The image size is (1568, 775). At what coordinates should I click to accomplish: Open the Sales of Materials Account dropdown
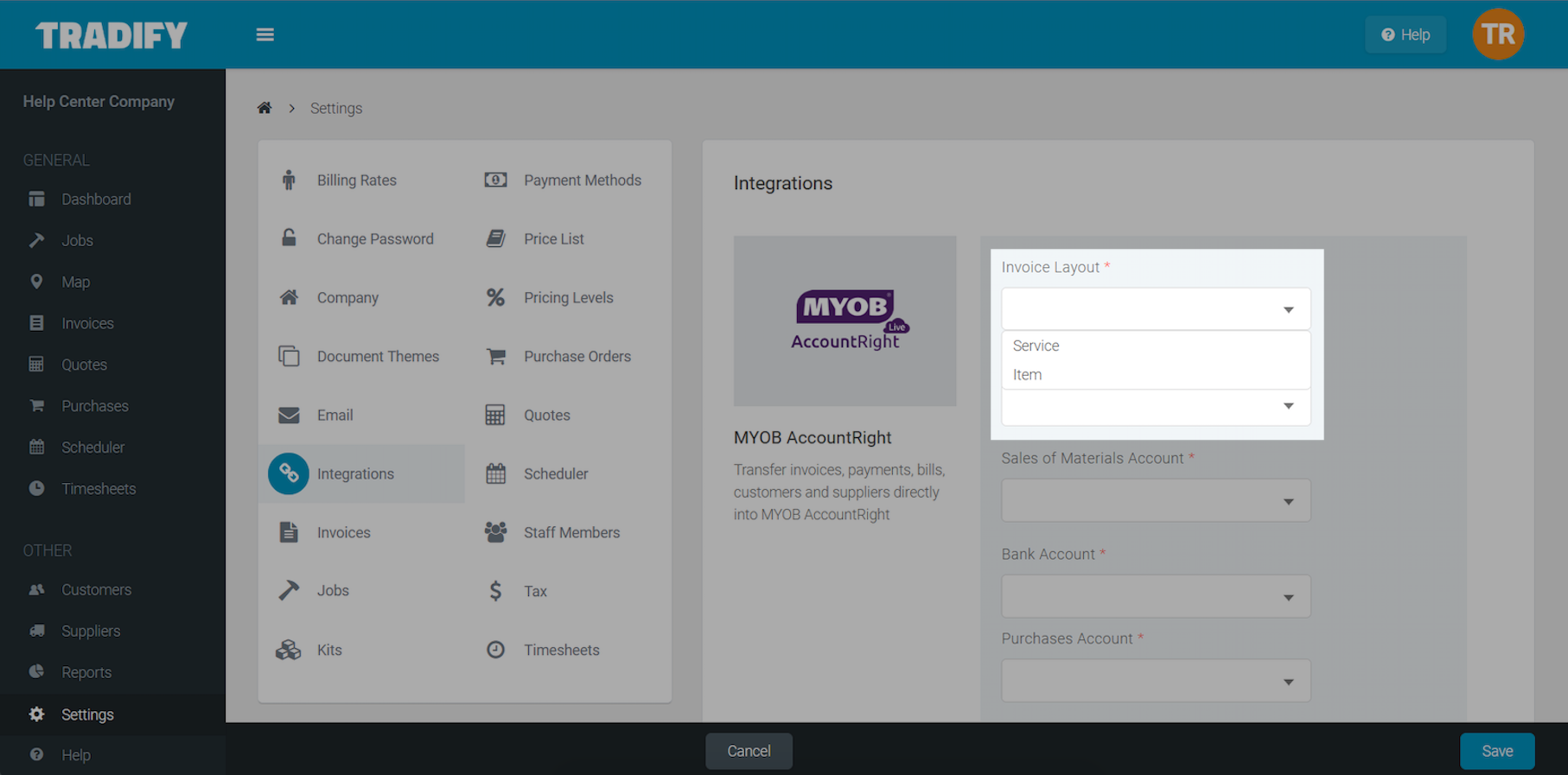pyautogui.click(x=1156, y=501)
